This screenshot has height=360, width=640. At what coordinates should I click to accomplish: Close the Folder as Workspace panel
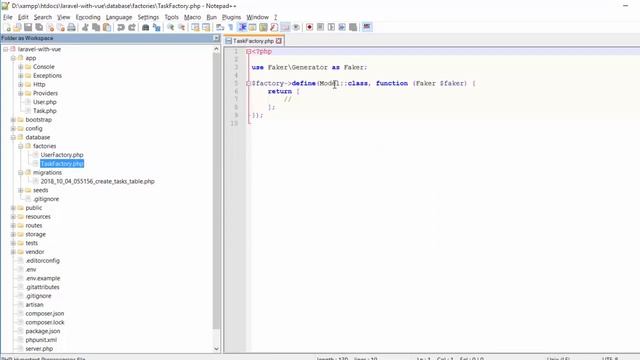pyautogui.click(x=216, y=38)
